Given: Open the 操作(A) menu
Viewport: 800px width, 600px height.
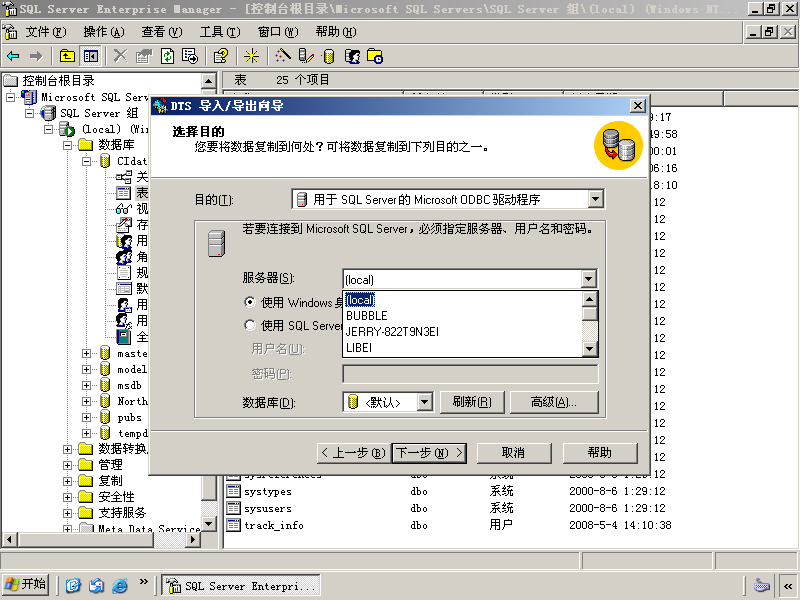Looking at the screenshot, I should [x=104, y=32].
